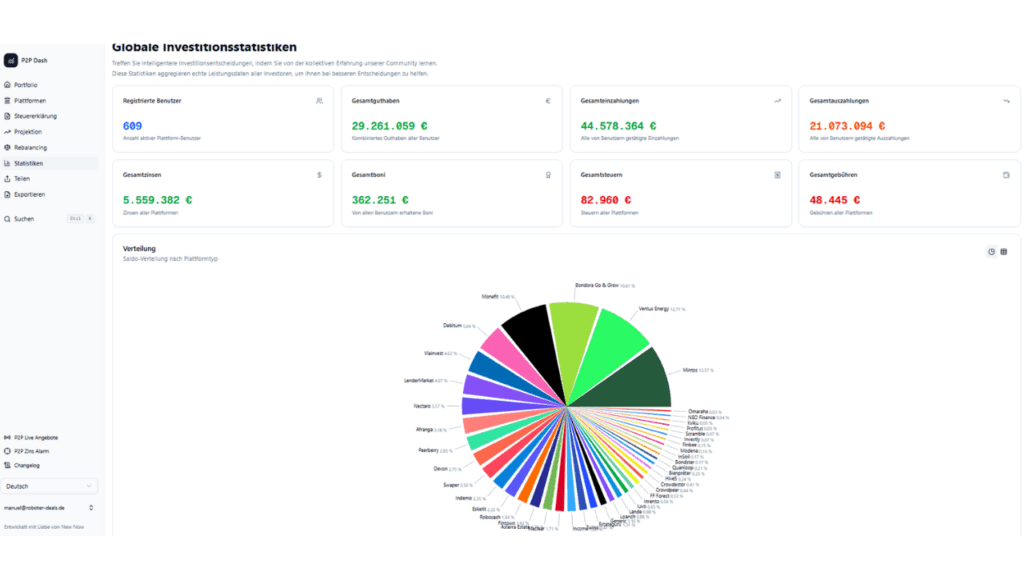Open Portfolio in the sidebar
This screenshot has width=1024, height=576.
(x=26, y=85)
